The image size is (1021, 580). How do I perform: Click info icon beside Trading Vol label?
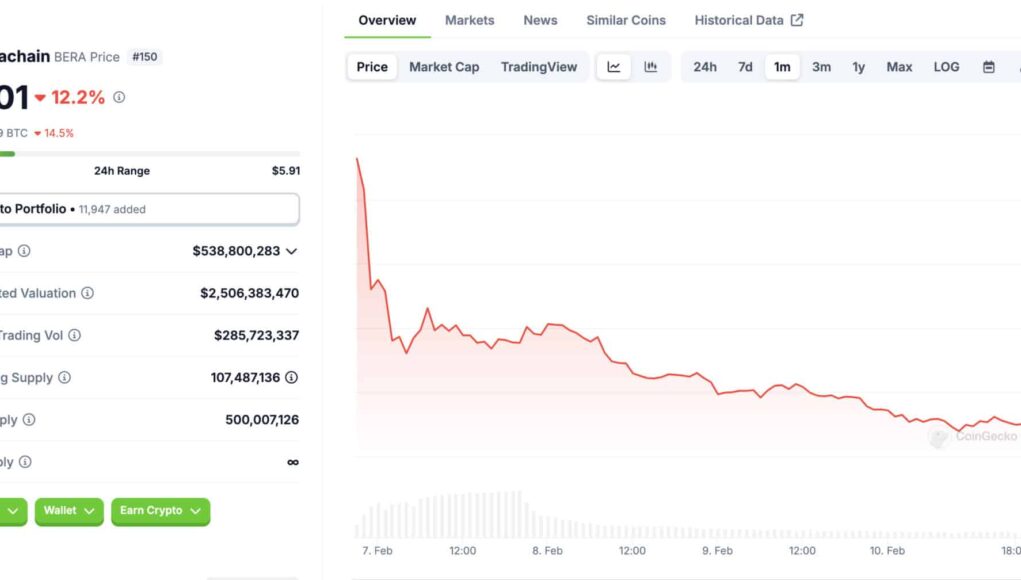[75, 335]
